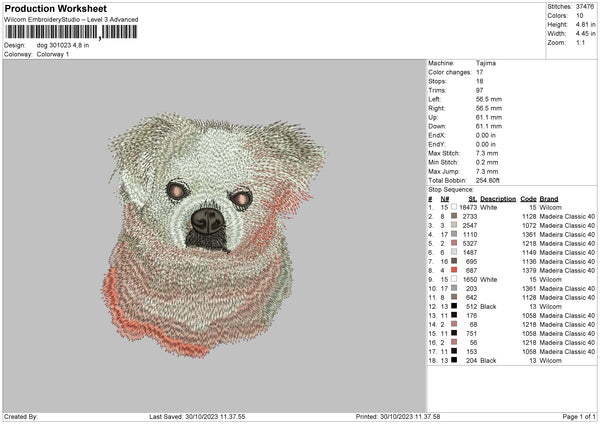Viewport: 600px width, 424px height.
Task: Click the Machine value Tajima
Action: (x=486, y=63)
